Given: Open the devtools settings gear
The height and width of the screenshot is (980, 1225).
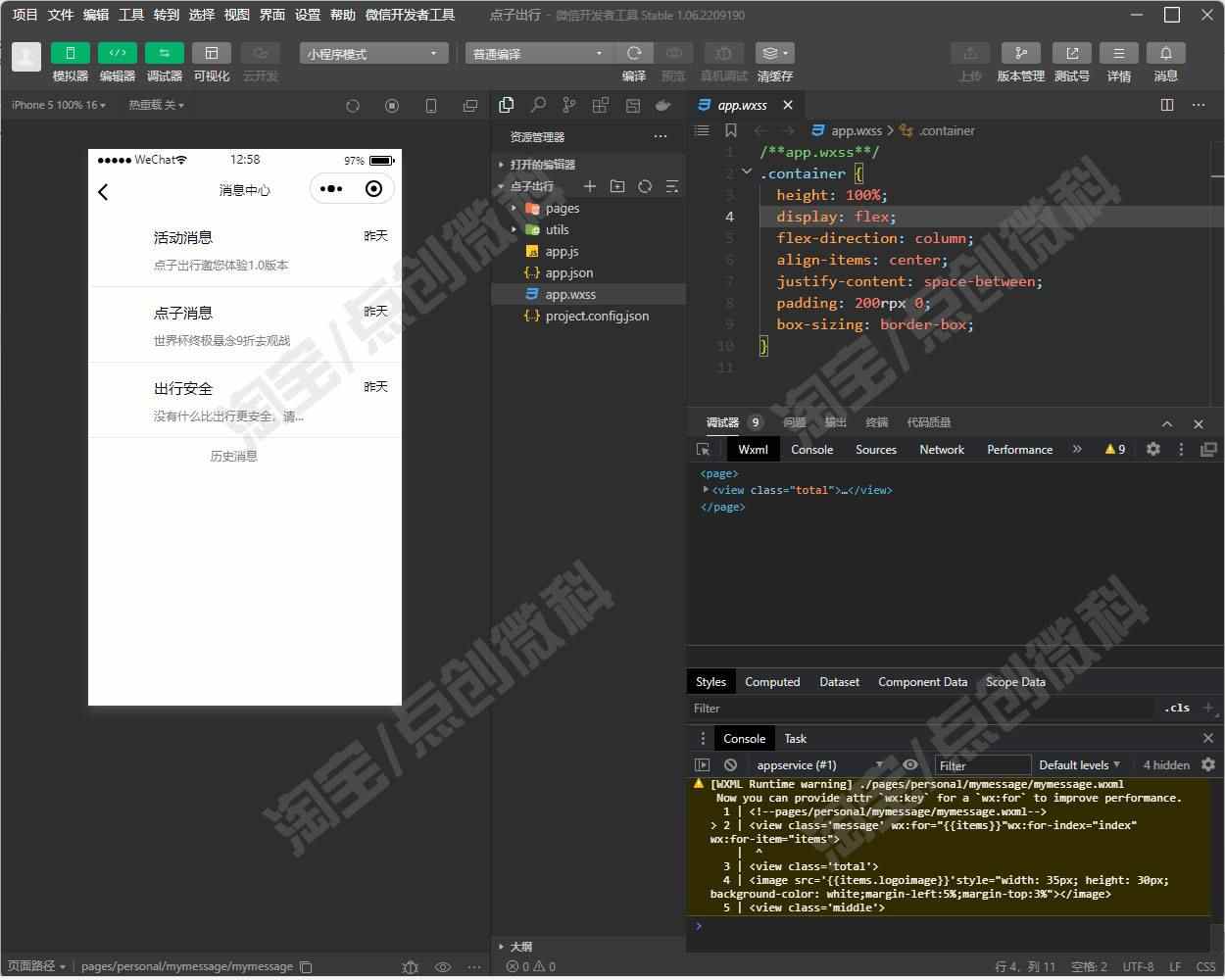Looking at the screenshot, I should point(1153,449).
